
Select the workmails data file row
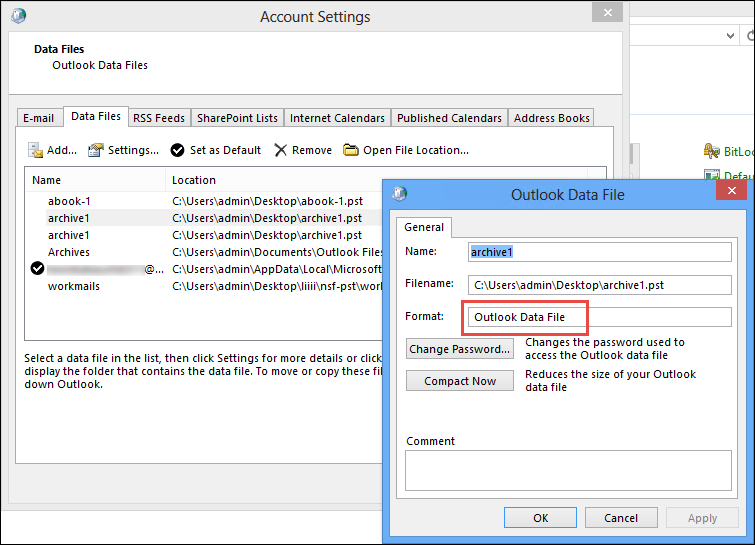205,286
